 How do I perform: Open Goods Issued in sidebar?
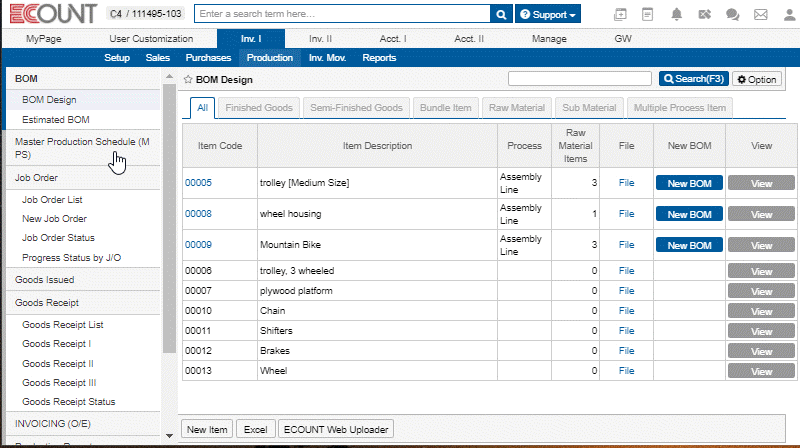[44, 280]
